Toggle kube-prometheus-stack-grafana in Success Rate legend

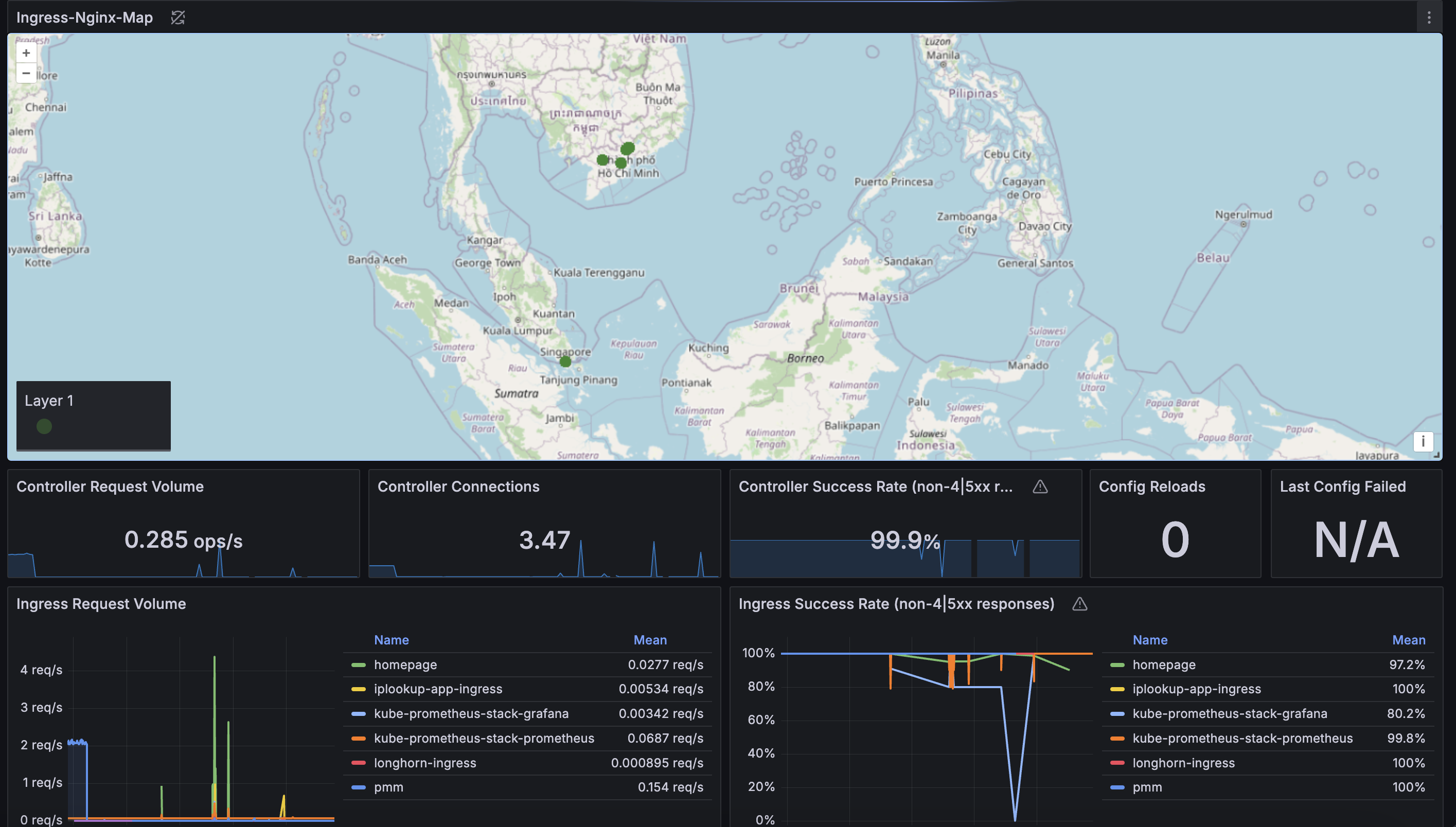coord(1229,713)
